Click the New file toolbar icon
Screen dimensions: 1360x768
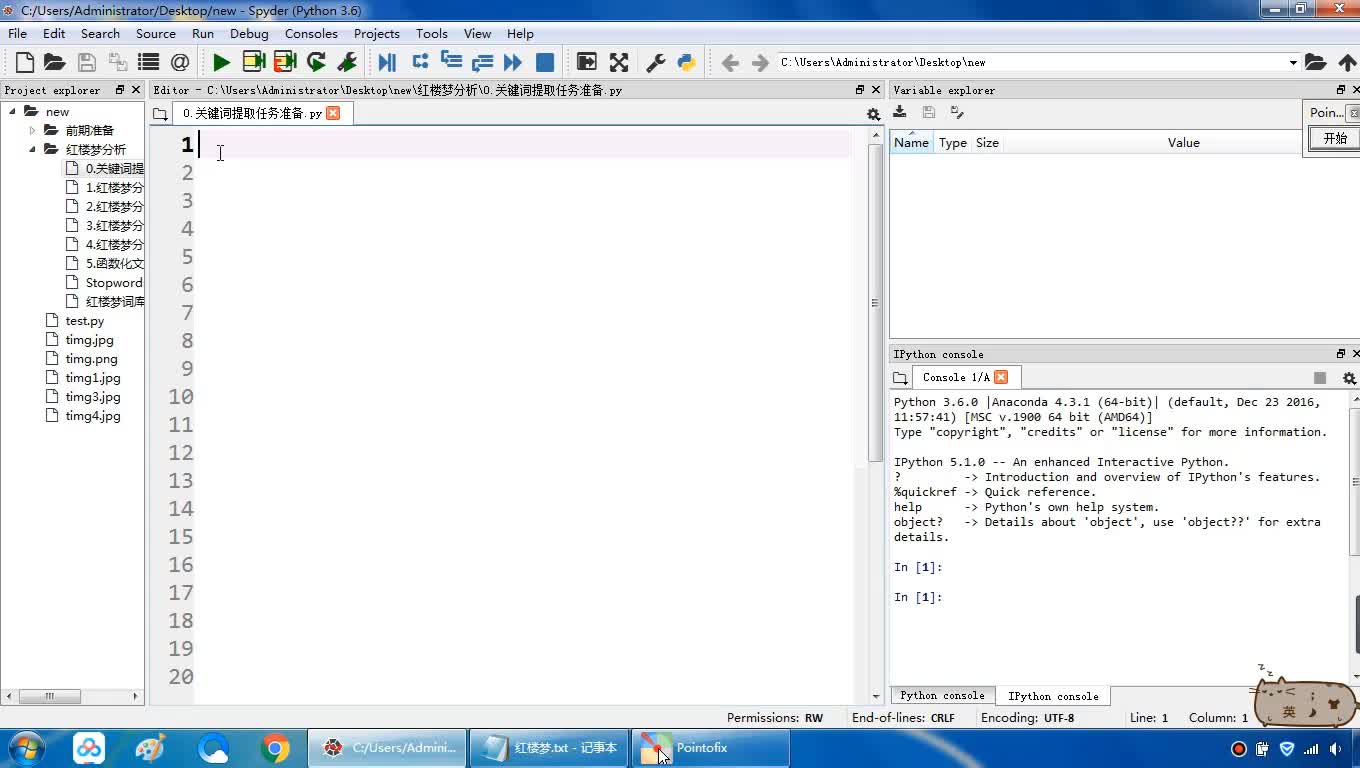tap(25, 62)
